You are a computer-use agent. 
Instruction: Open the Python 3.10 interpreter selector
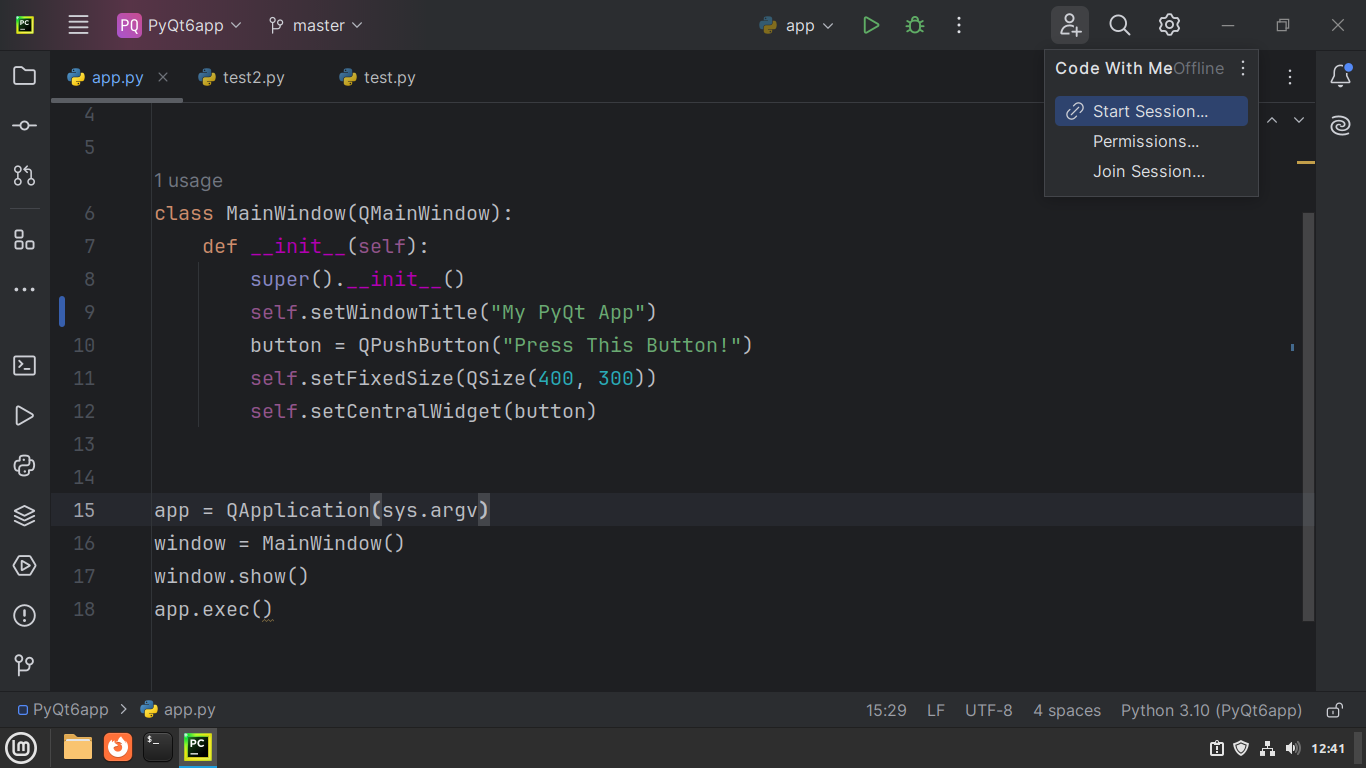[1211, 710]
